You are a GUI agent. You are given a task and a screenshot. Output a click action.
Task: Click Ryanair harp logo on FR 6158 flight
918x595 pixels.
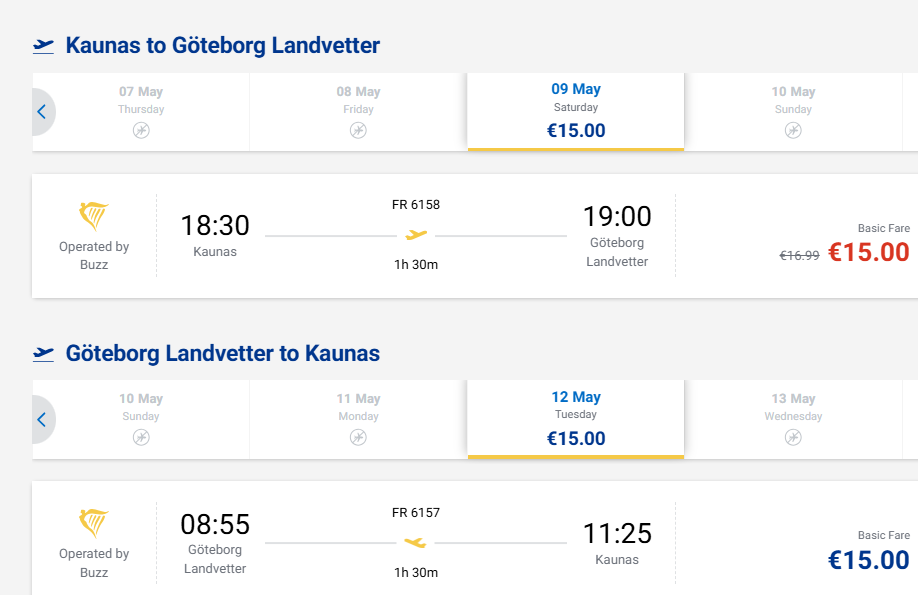pyautogui.click(x=94, y=216)
